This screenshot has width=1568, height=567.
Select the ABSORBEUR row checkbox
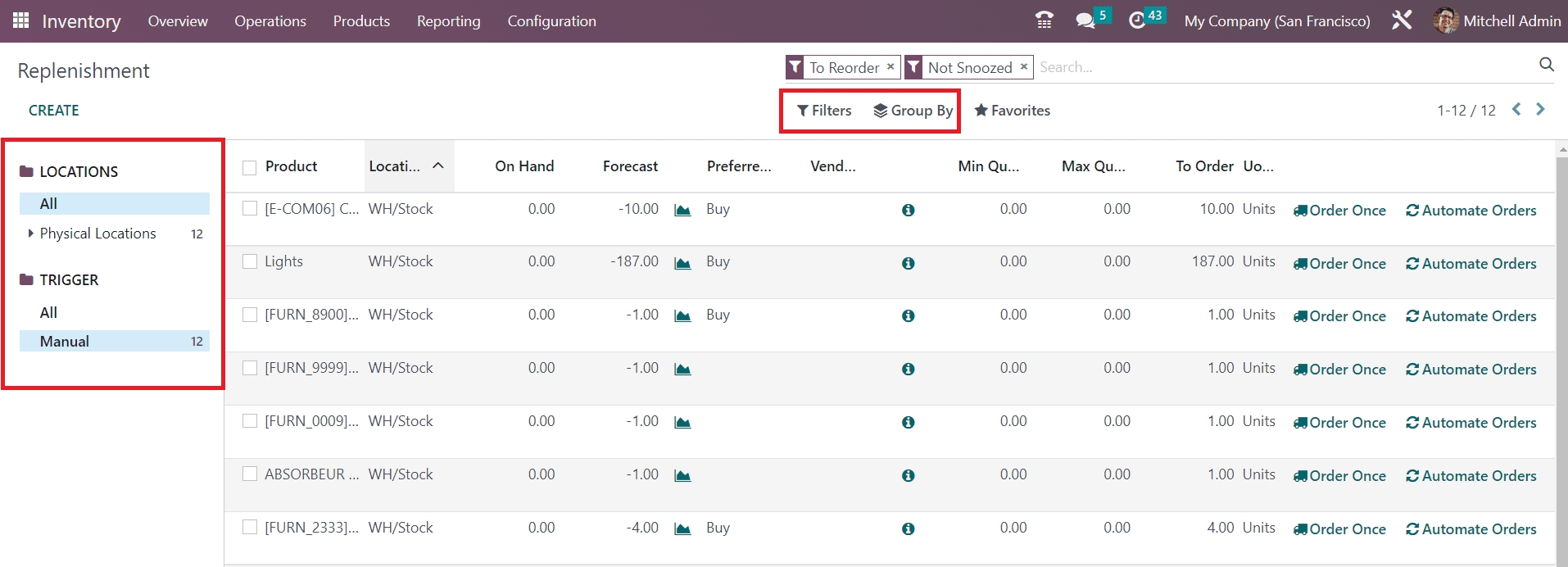tap(250, 474)
